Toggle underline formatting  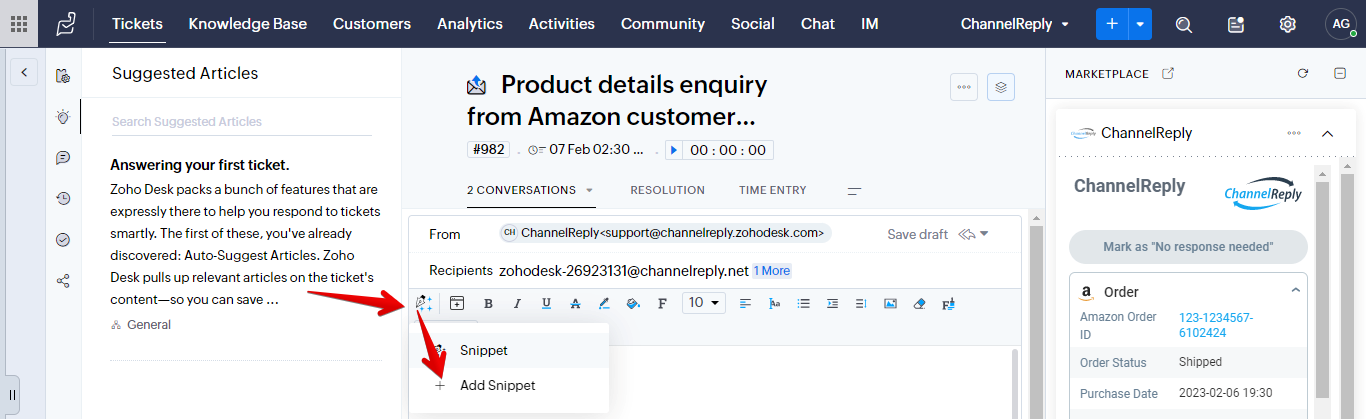click(x=546, y=303)
